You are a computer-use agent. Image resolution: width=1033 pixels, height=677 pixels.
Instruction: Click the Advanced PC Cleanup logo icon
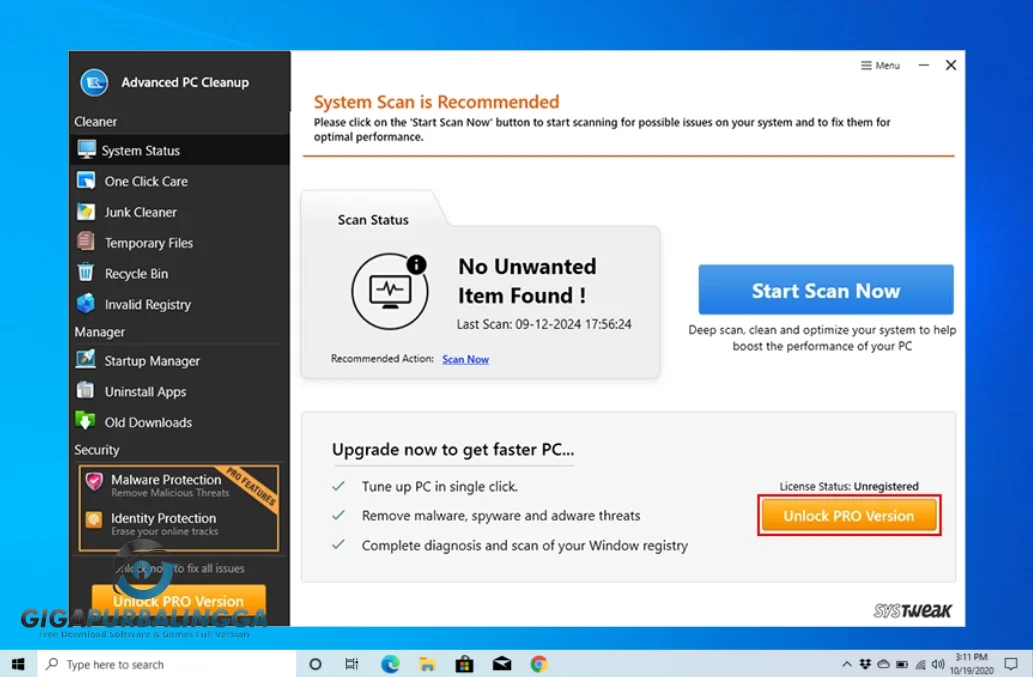click(94, 82)
